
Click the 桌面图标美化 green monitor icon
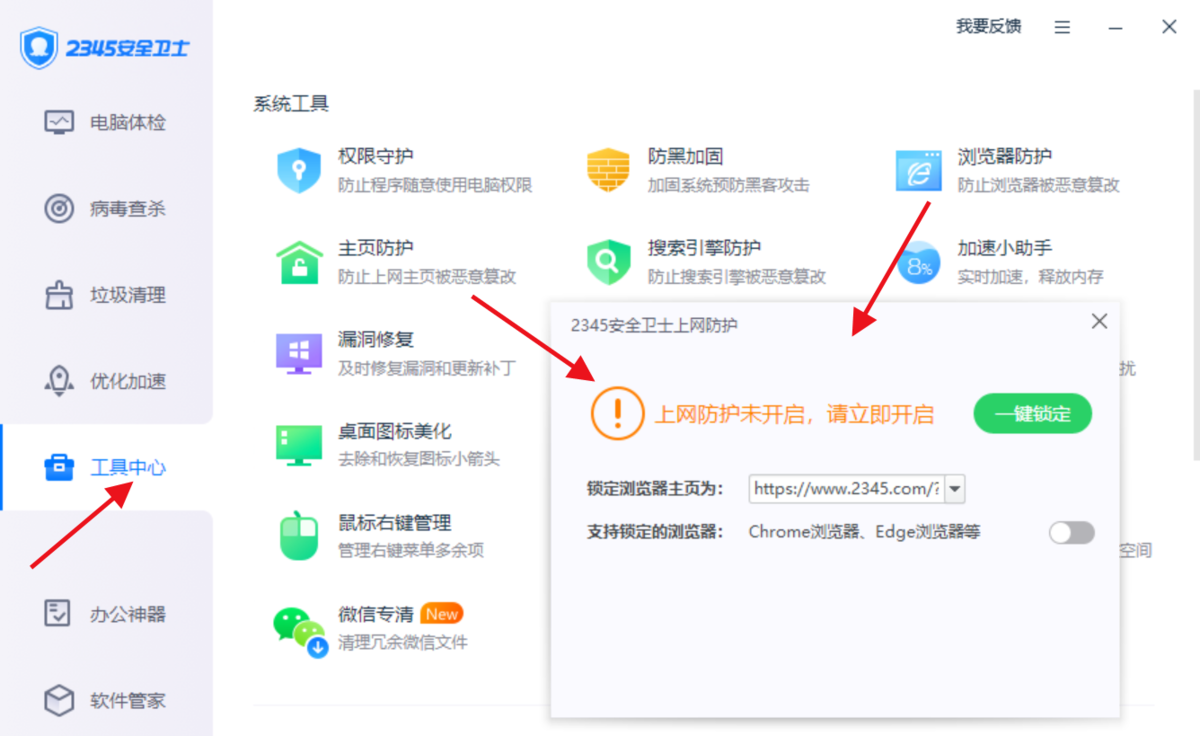tap(298, 445)
